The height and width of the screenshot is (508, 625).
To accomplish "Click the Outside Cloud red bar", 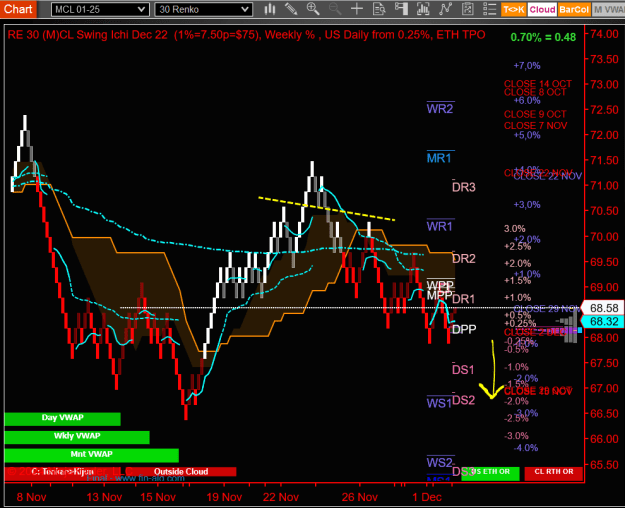I will (x=181, y=472).
